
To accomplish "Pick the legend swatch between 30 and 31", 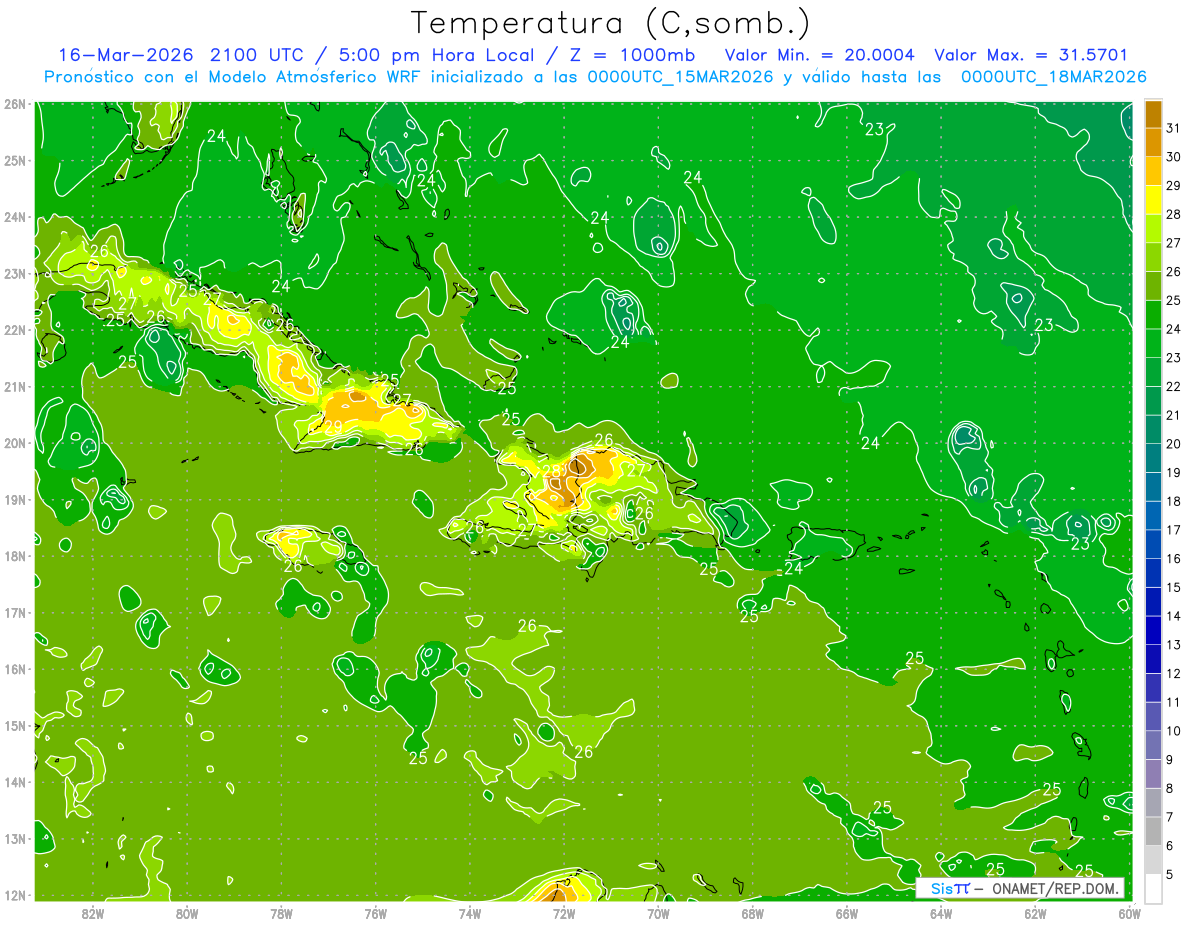I will (x=1154, y=142).
